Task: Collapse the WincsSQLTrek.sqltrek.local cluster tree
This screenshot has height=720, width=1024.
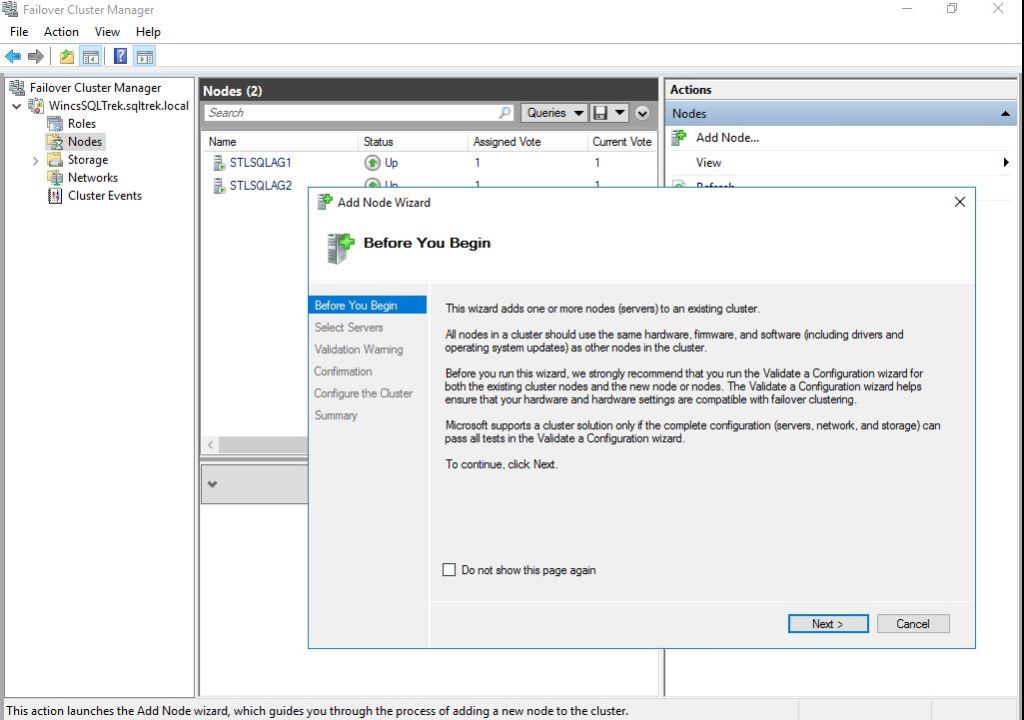Action: tap(17, 106)
